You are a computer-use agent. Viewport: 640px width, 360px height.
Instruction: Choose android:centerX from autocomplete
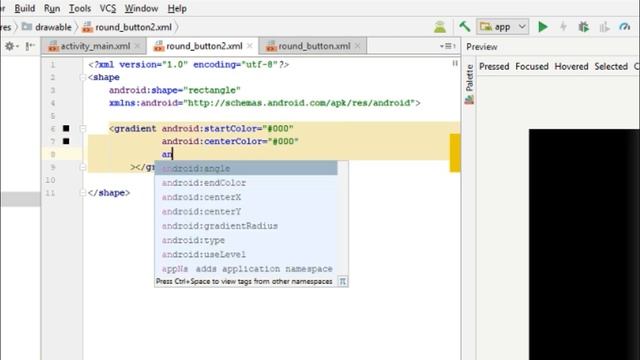pyautogui.click(x=246, y=197)
